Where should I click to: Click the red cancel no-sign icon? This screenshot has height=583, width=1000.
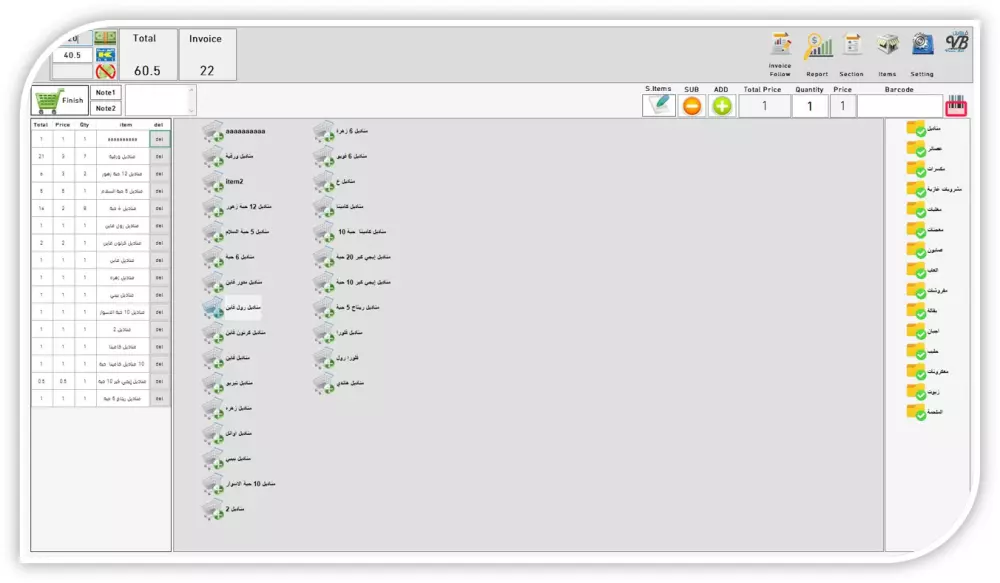[105, 71]
